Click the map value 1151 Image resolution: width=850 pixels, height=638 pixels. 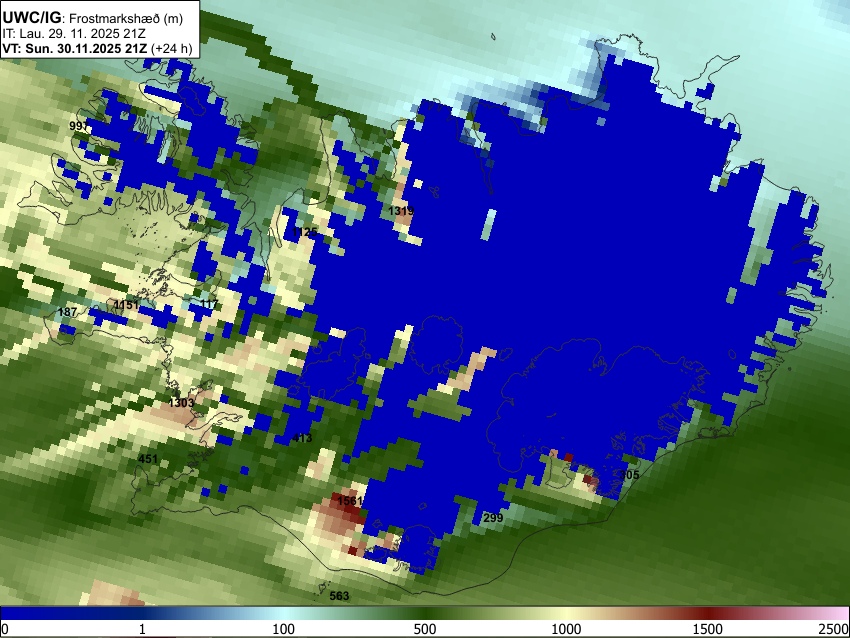tap(126, 305)
